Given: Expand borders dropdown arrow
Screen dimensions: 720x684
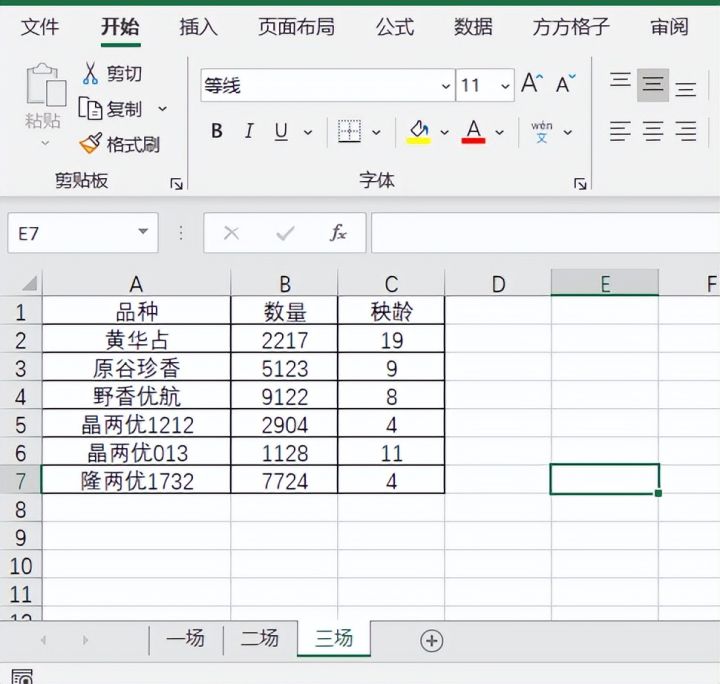Looking at the screenshot, I should [x=376, y=132].
